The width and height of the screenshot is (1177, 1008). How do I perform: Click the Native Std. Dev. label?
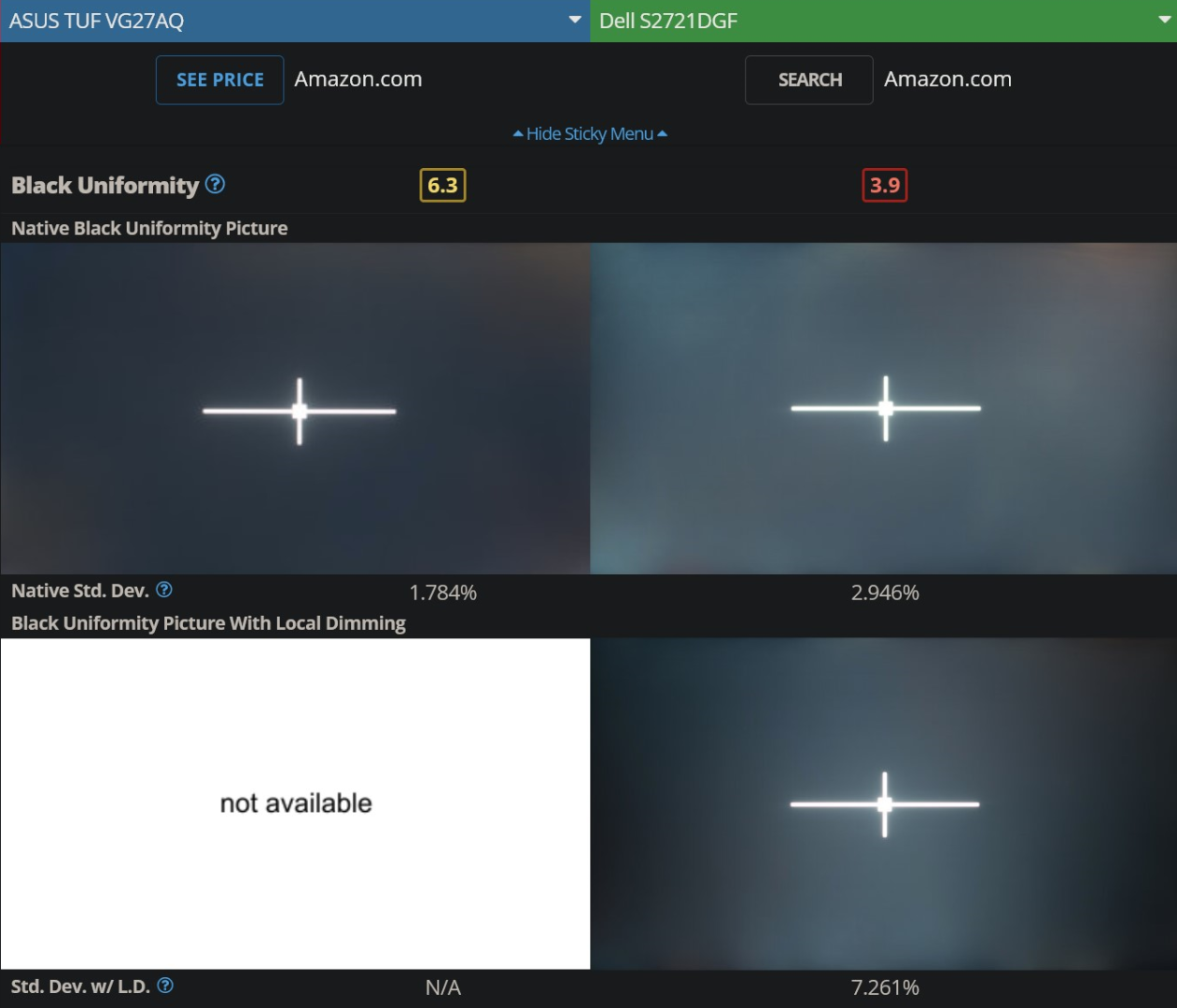point(80,591)
